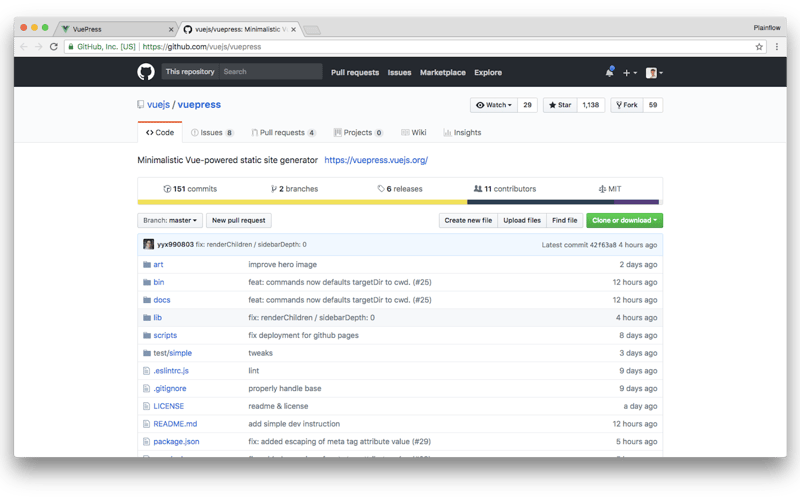The height and width of the screenshot is (500, 800).
Task: Switch to the VuePress browser tab
Action: click(x=115, y=29)
